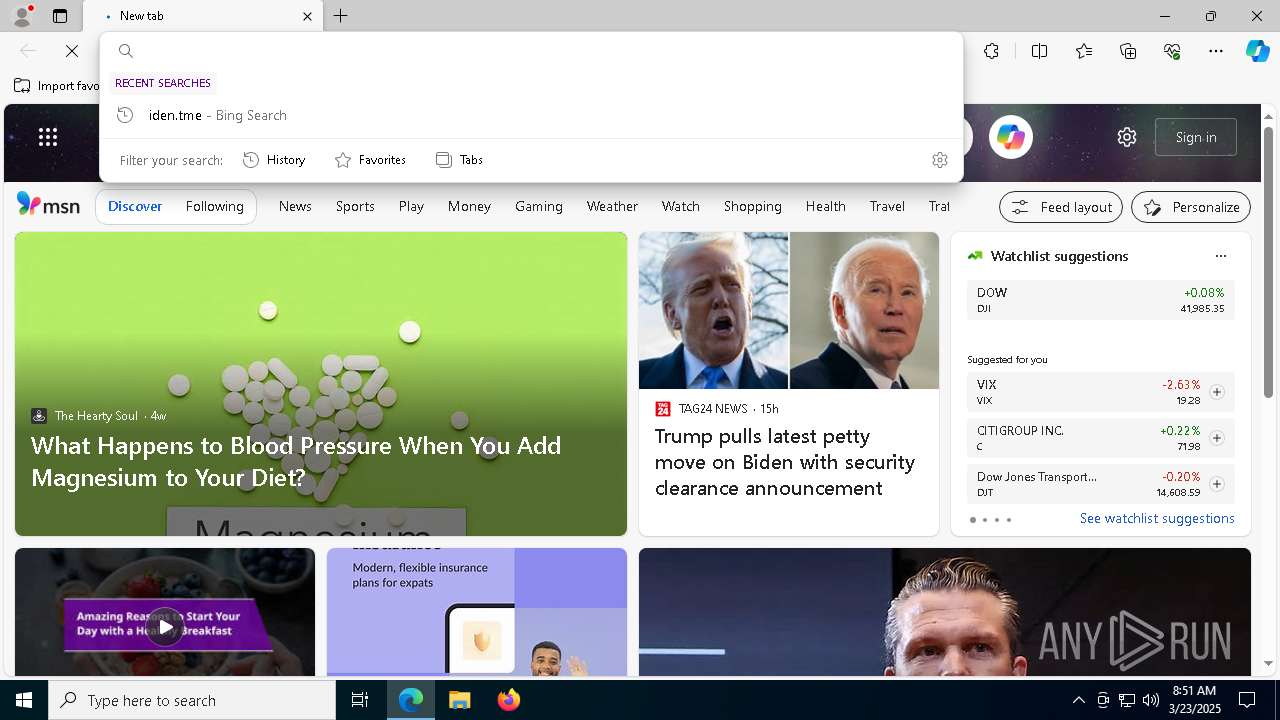The width and height of the screenshot is (1280, 720).
Task: Open the Travel category
Action: click(887, 206)
